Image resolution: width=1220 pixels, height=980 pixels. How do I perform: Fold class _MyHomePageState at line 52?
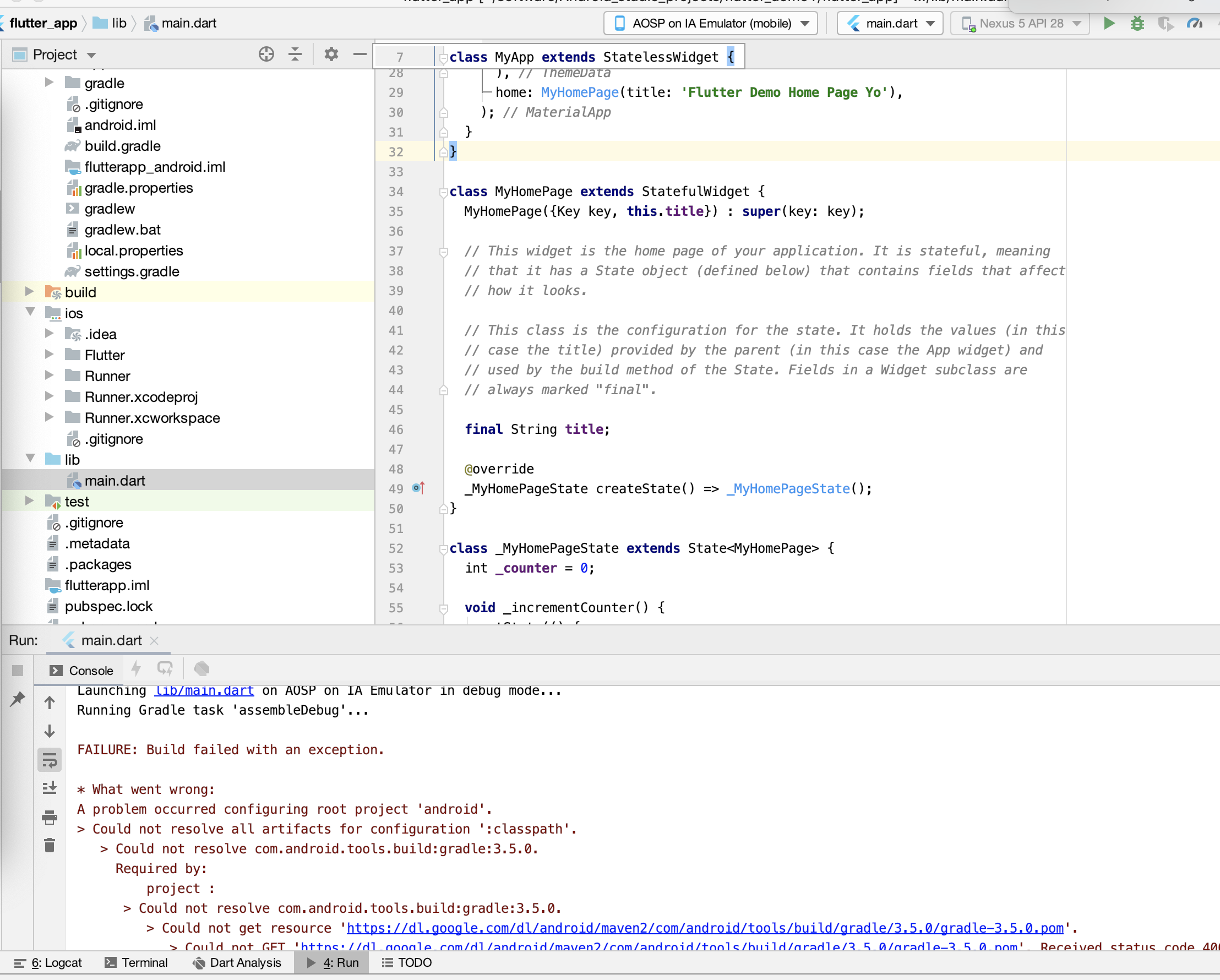pyautogui.click(x=444, y=549)
